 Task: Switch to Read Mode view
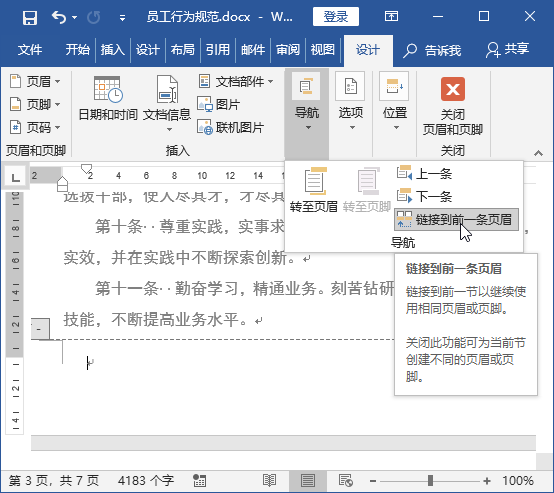pos(270,481)
